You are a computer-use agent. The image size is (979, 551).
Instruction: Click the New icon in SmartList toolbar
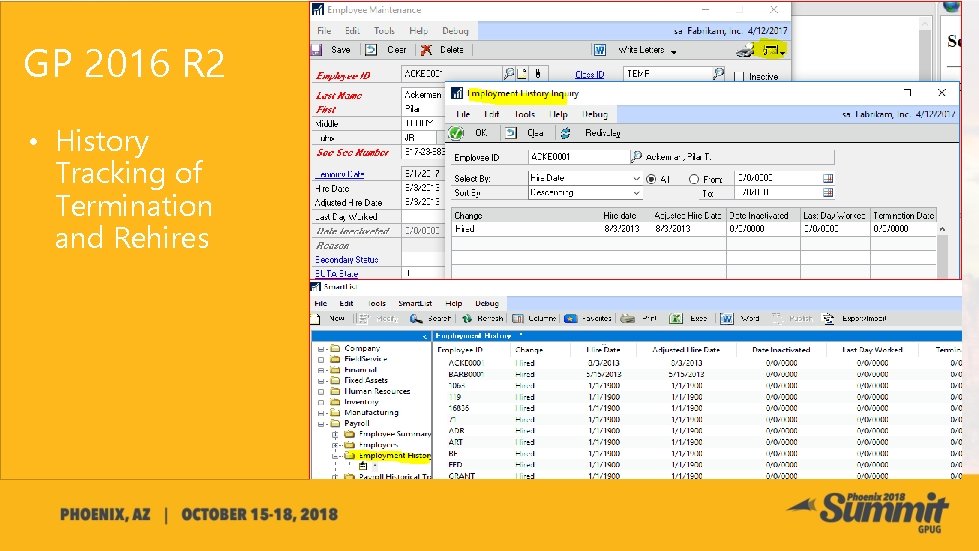tap(316, 319)
